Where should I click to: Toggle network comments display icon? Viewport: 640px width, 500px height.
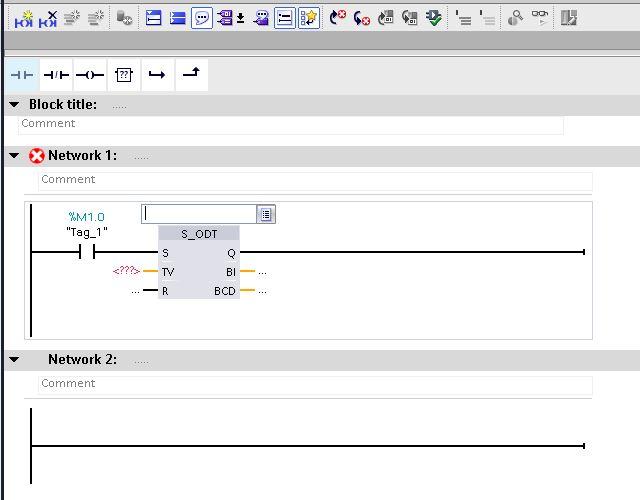[284, 18]
